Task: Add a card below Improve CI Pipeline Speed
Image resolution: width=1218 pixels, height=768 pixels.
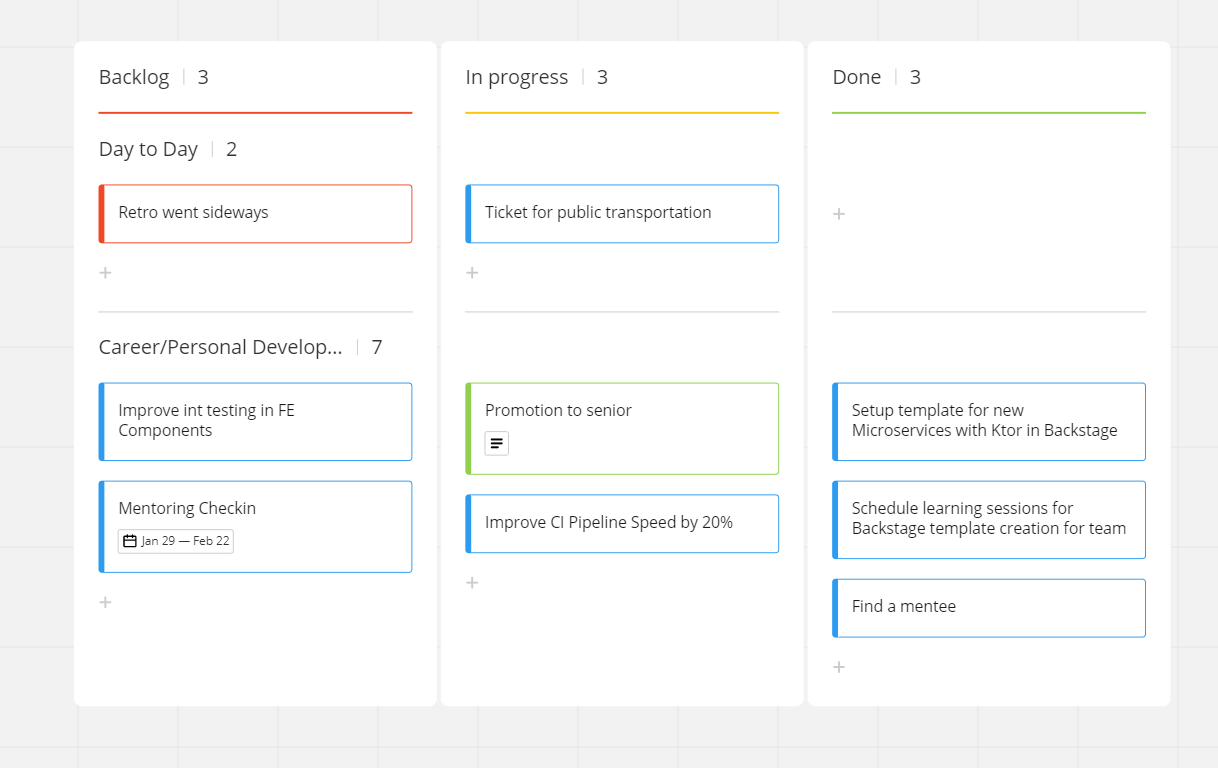Action: [472, 583]
